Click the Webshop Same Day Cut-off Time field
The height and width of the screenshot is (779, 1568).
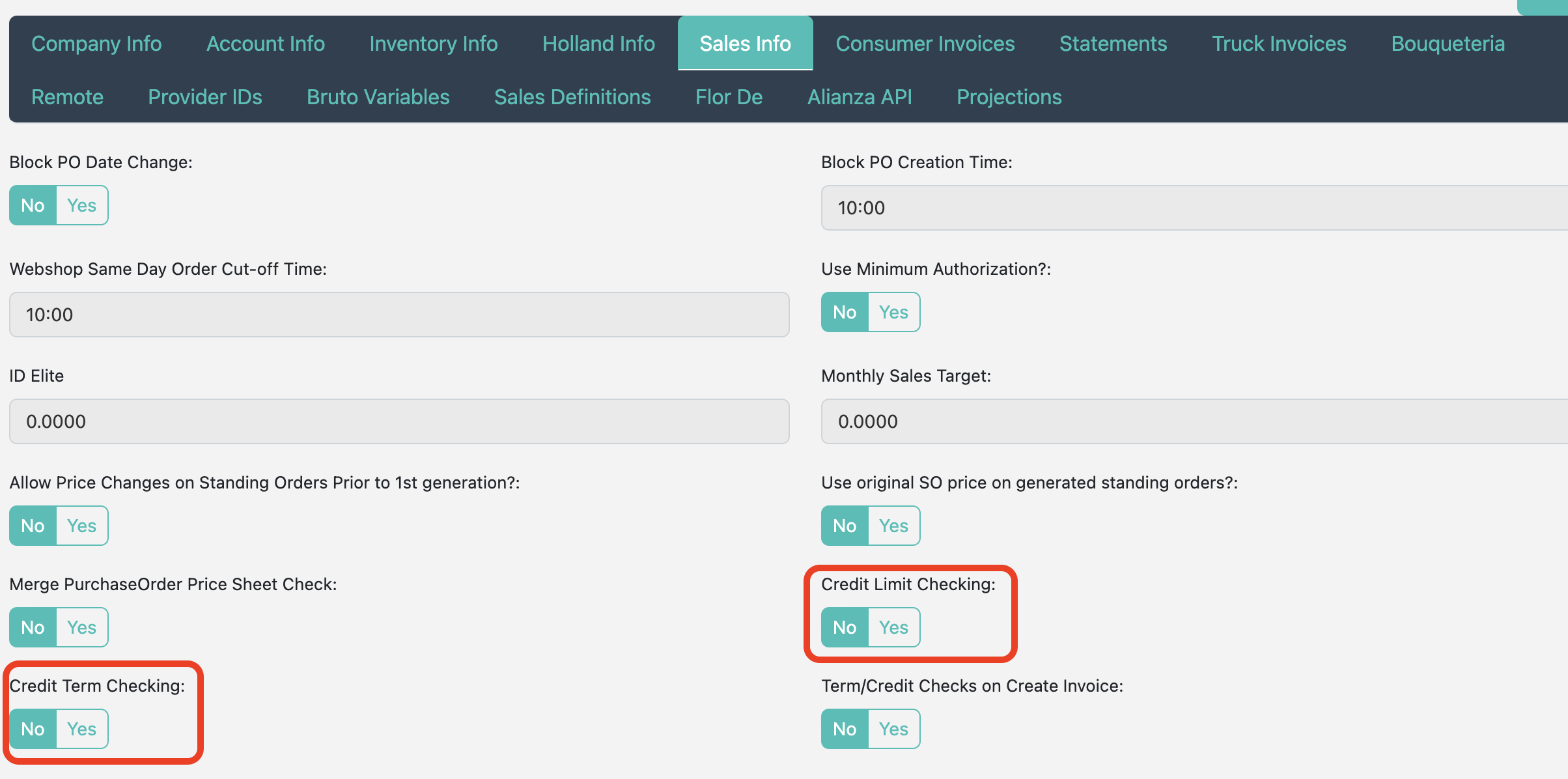click(399, 315)
